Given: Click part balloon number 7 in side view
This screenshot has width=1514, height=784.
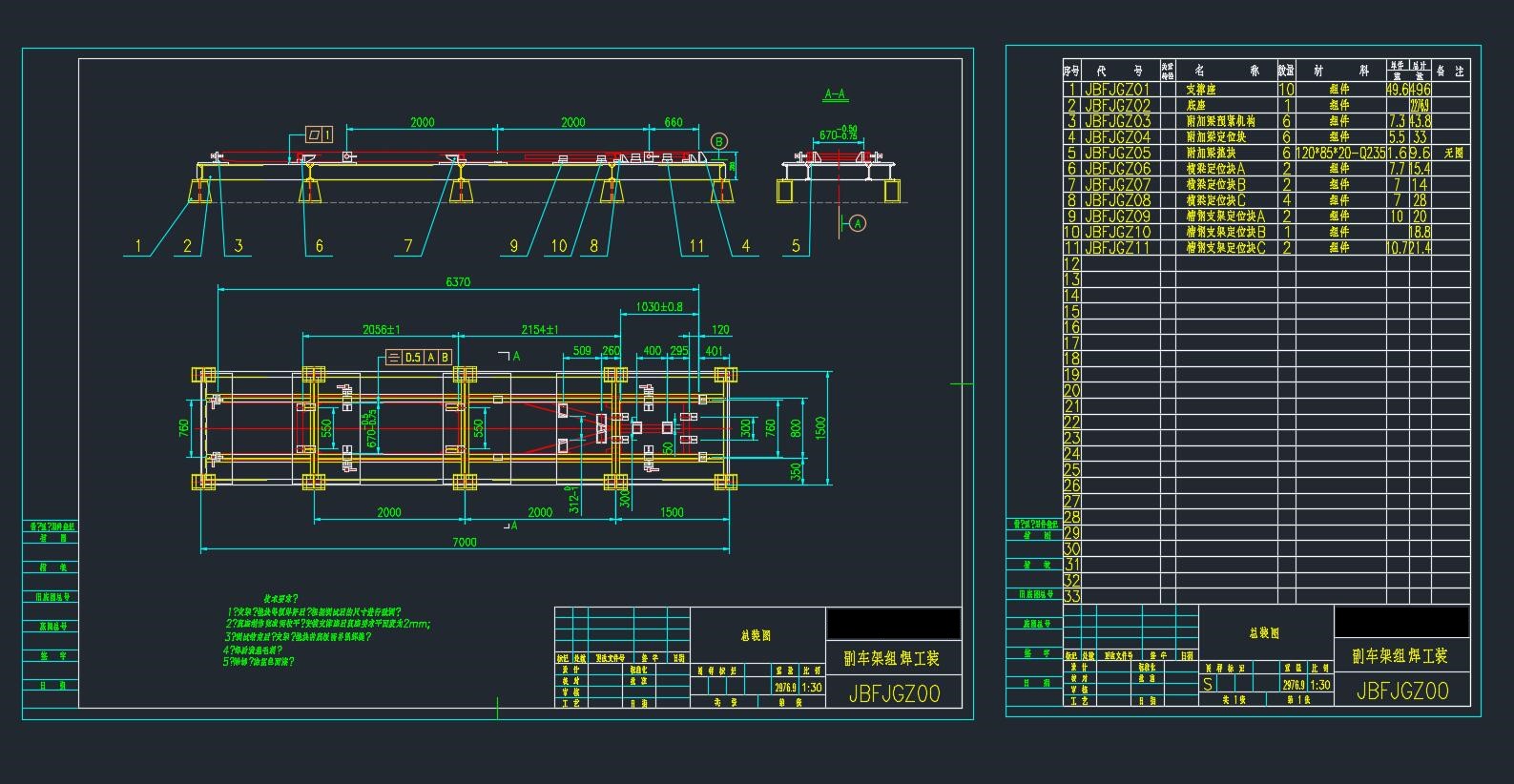Looking at the screenshot, I should (408, 246).
